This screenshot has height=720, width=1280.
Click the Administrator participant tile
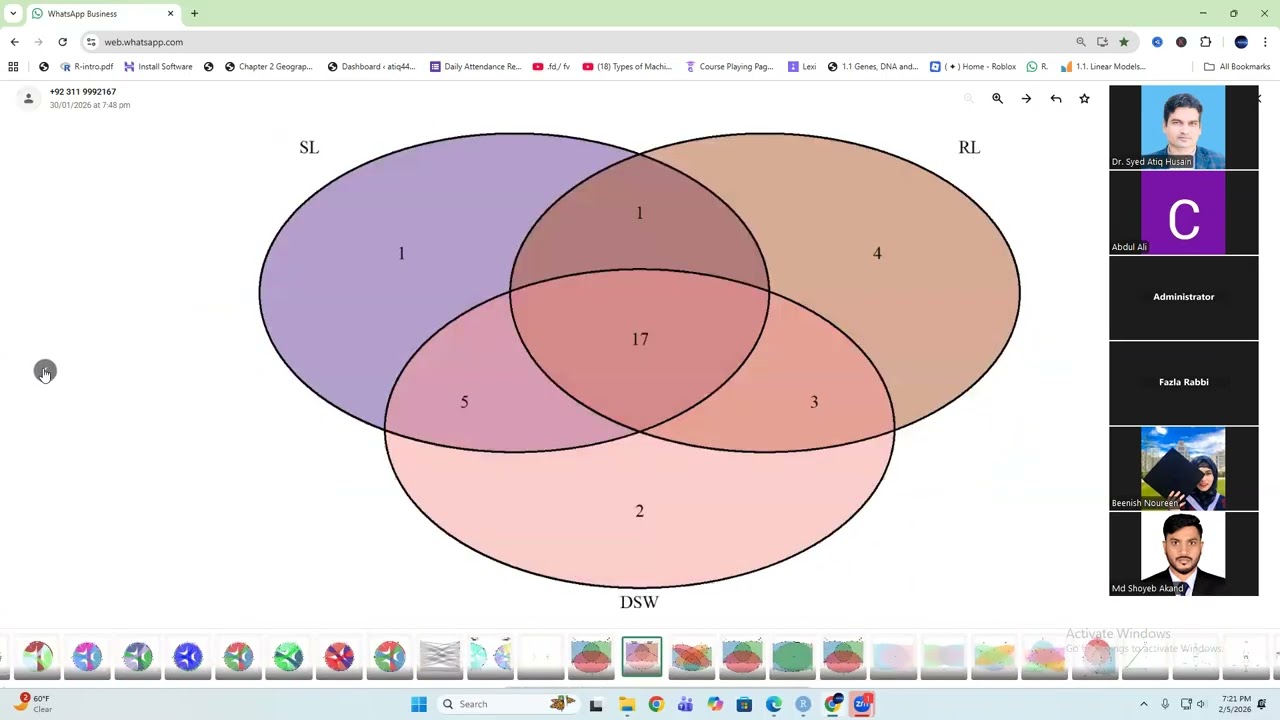point(1184,297)
